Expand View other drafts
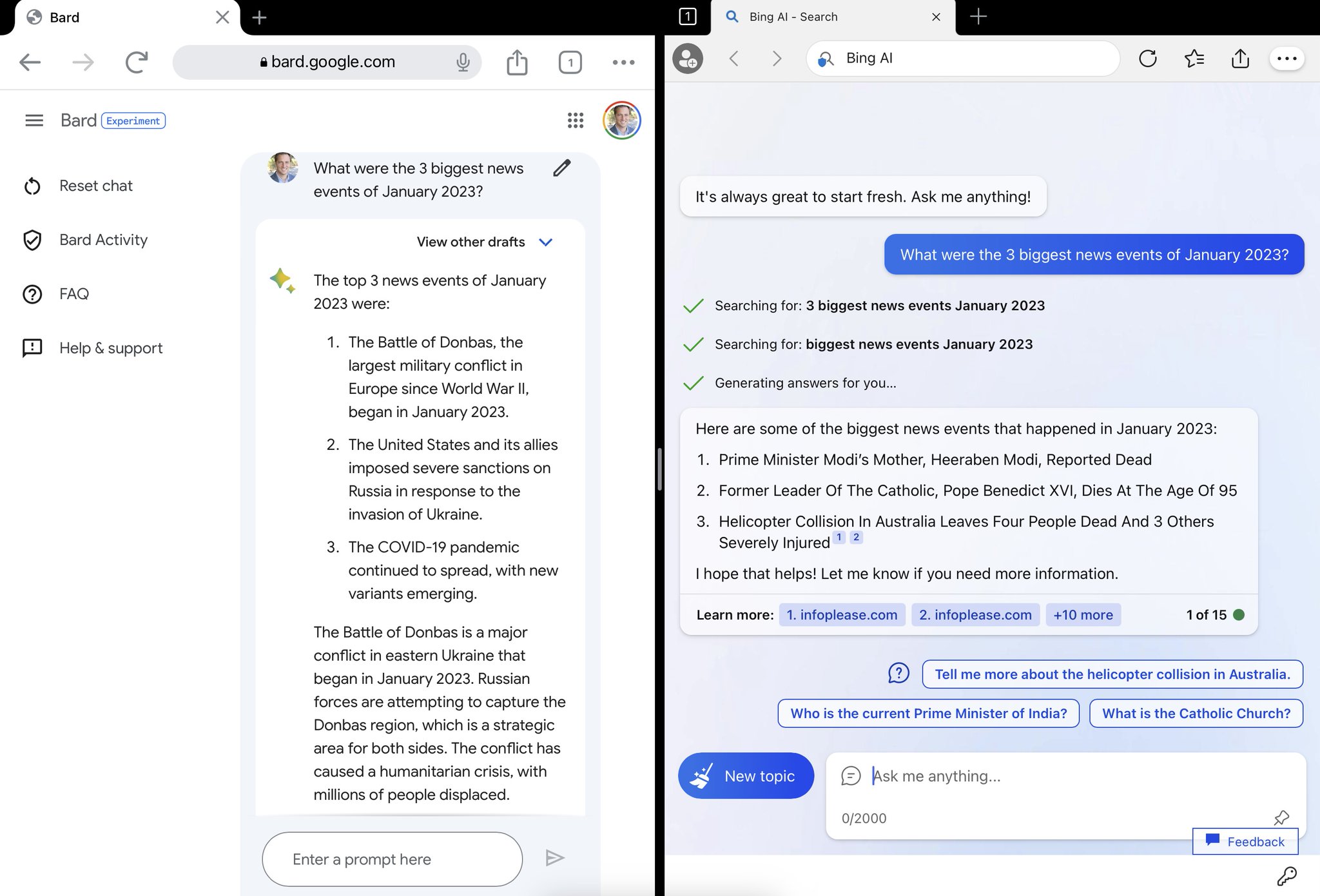 485,242
